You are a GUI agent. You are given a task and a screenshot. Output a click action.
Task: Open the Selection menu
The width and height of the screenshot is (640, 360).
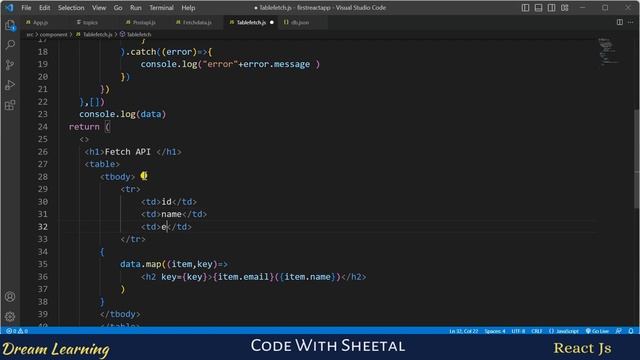71,8
